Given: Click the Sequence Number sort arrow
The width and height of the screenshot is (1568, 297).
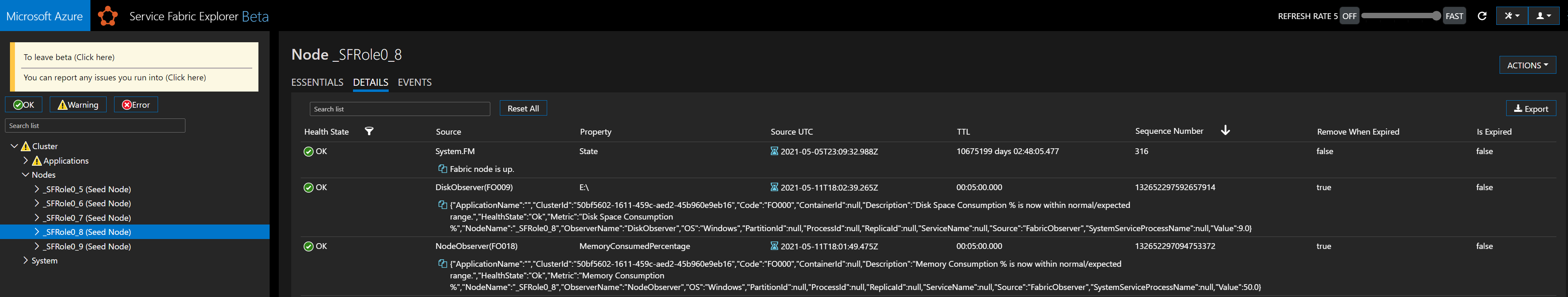Looking at the screenshot, I should [x=1225, y=130].
